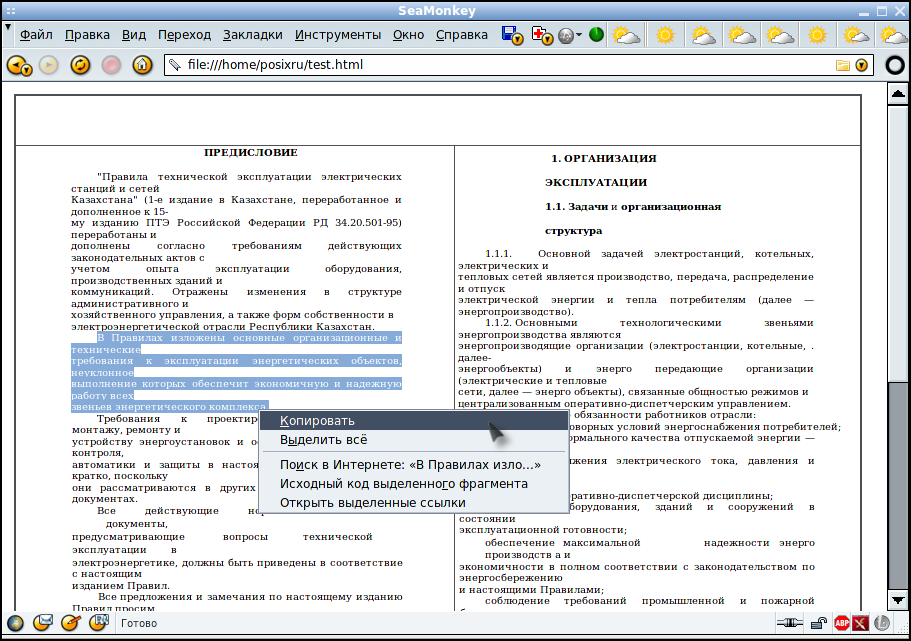Image resolution: width=911 pixels, height=641 pixels.
Task: Reload the page with the Reload button
Action: [x=80, y=65]
